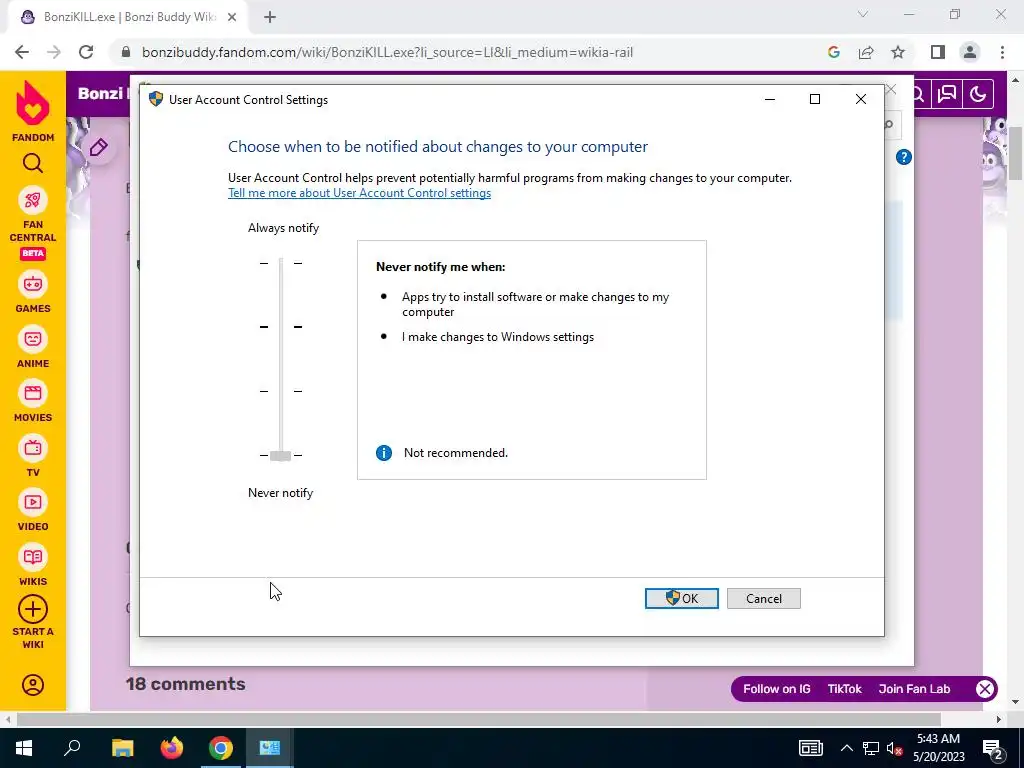Open the notification center icon

(x=993, y=748)
